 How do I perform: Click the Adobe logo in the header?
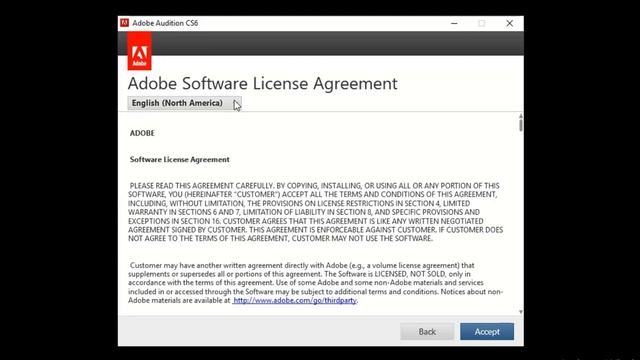[139, 51]
